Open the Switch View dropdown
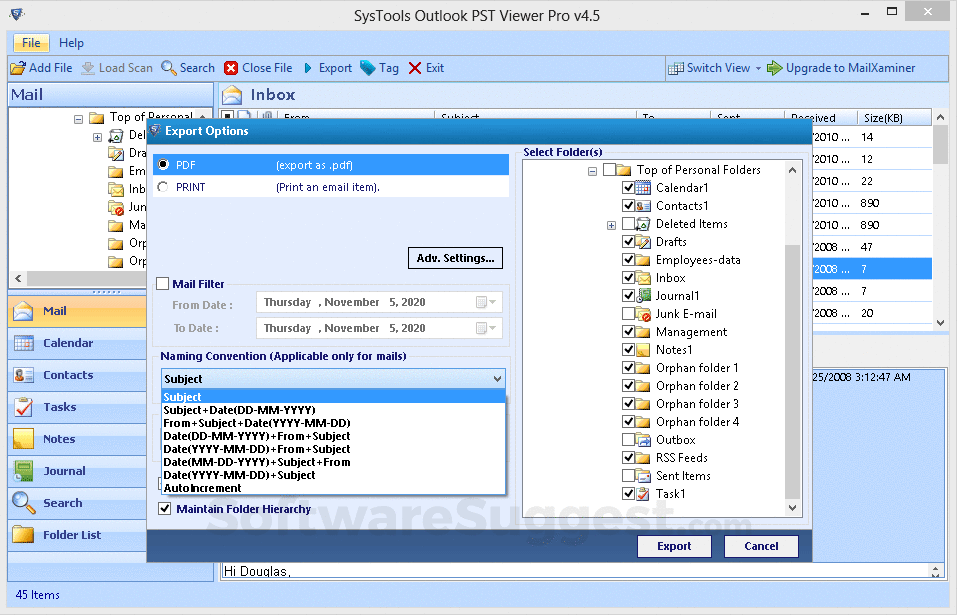This screenshot has width=957, height=615. click(757, 68)
